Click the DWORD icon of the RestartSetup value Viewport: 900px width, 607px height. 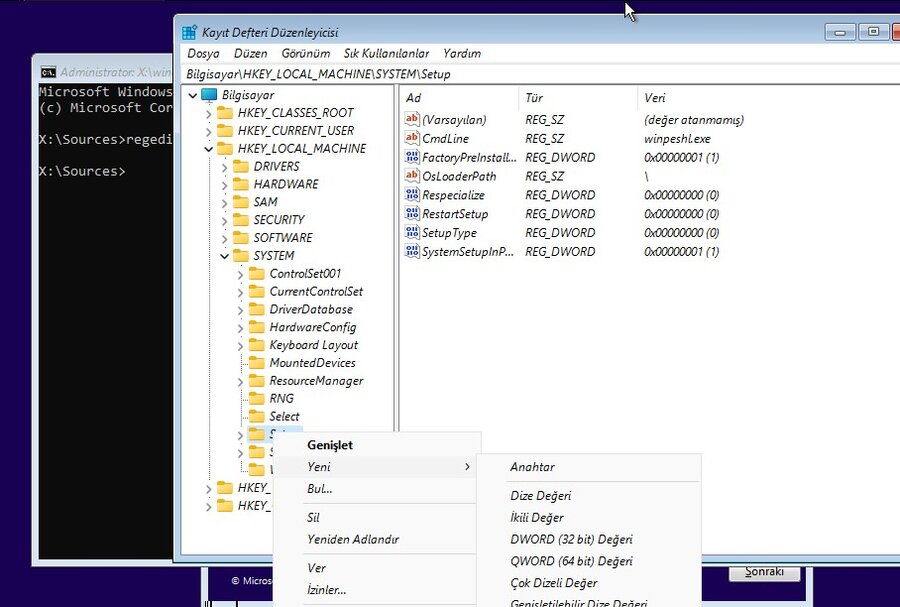(412, 214)
